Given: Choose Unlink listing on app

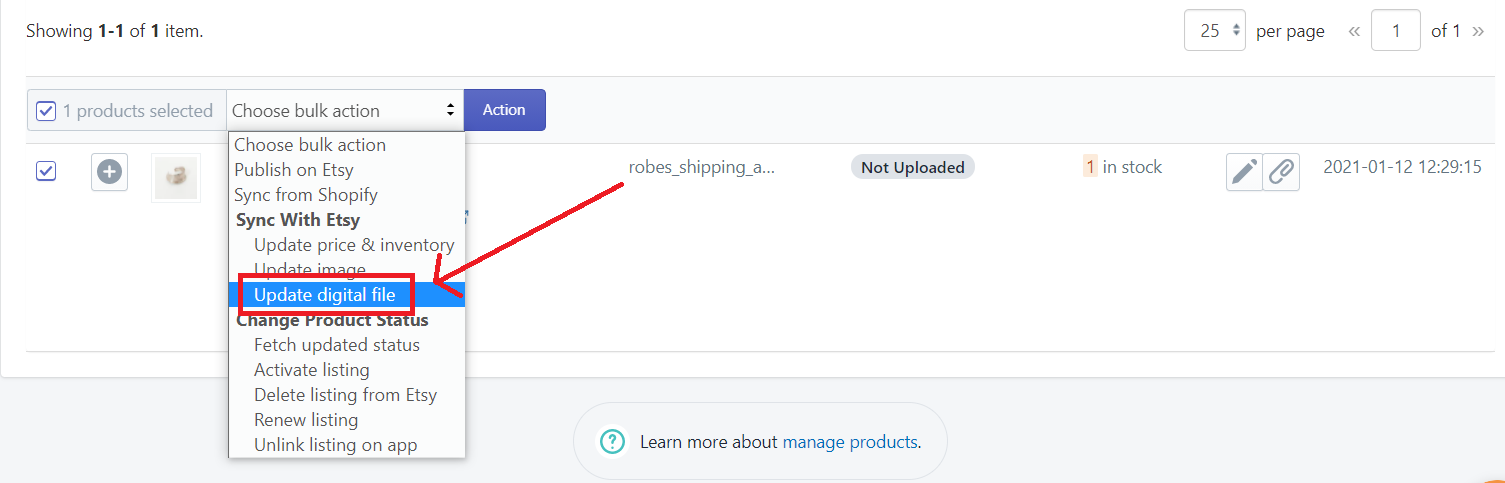Looking at the screenshot, I should tap(335, 445).
